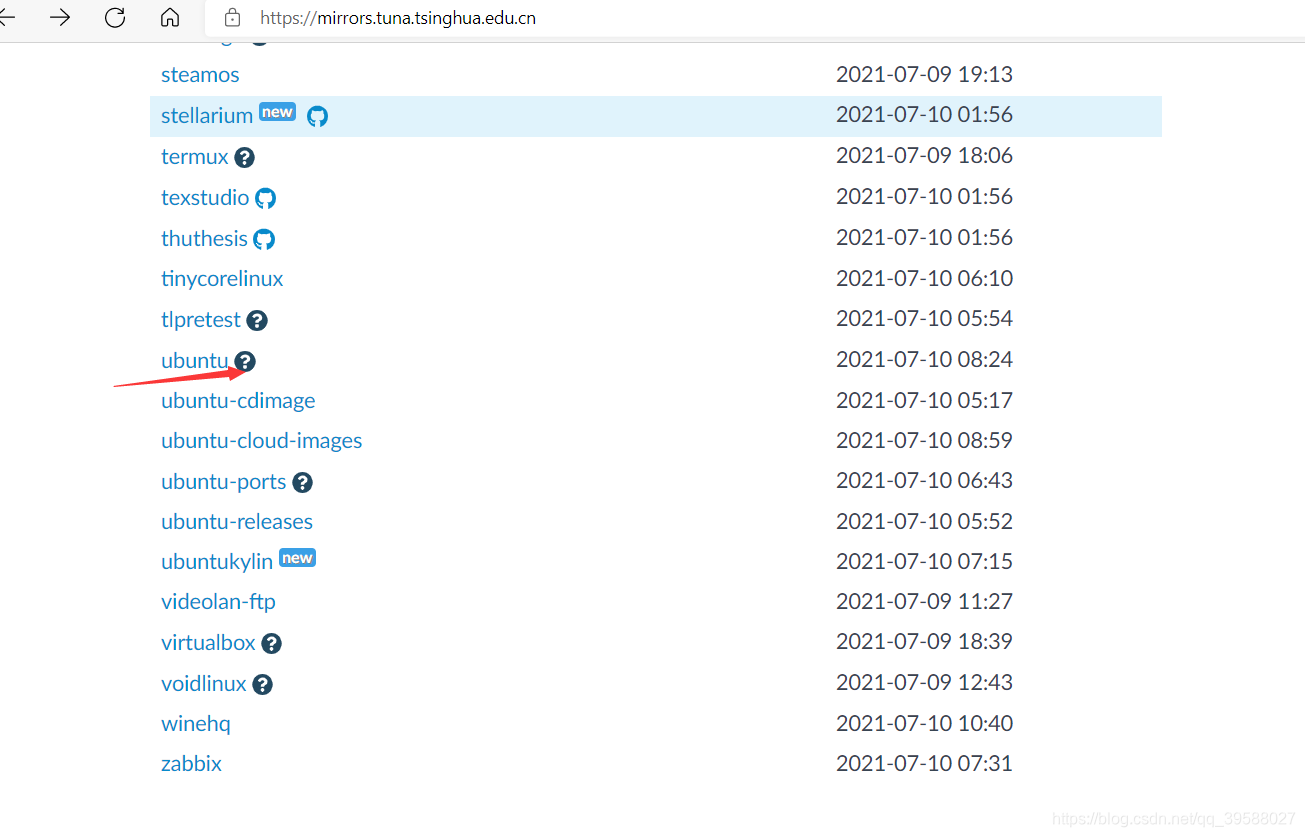Open the voidlinux mirror link
The height and width of the screenshot is (837, 1305).
pyautogui.click(x=204, y=684)
